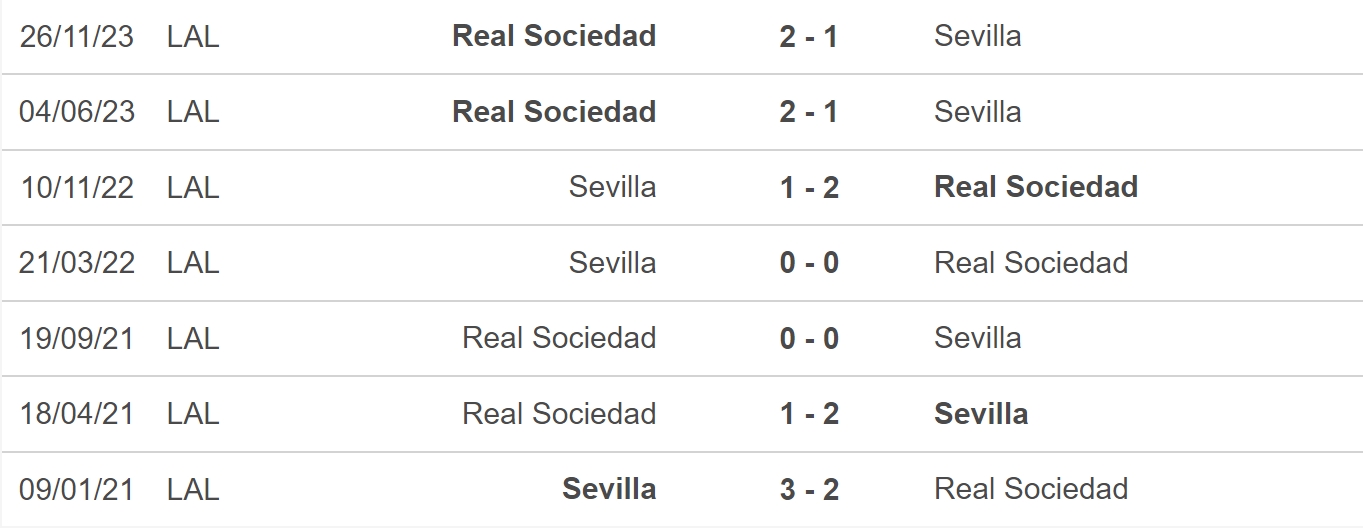Click the 2 - 1 score for 04/06/23
The width and height of the screenshot is (1363, 528).
(809, 111)
